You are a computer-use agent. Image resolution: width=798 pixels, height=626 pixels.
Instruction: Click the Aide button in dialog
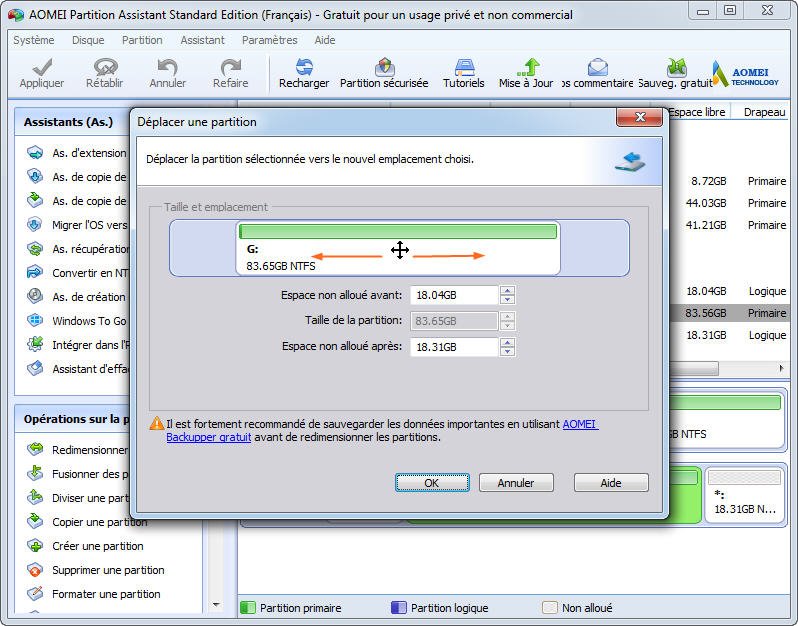pos(611,482)
